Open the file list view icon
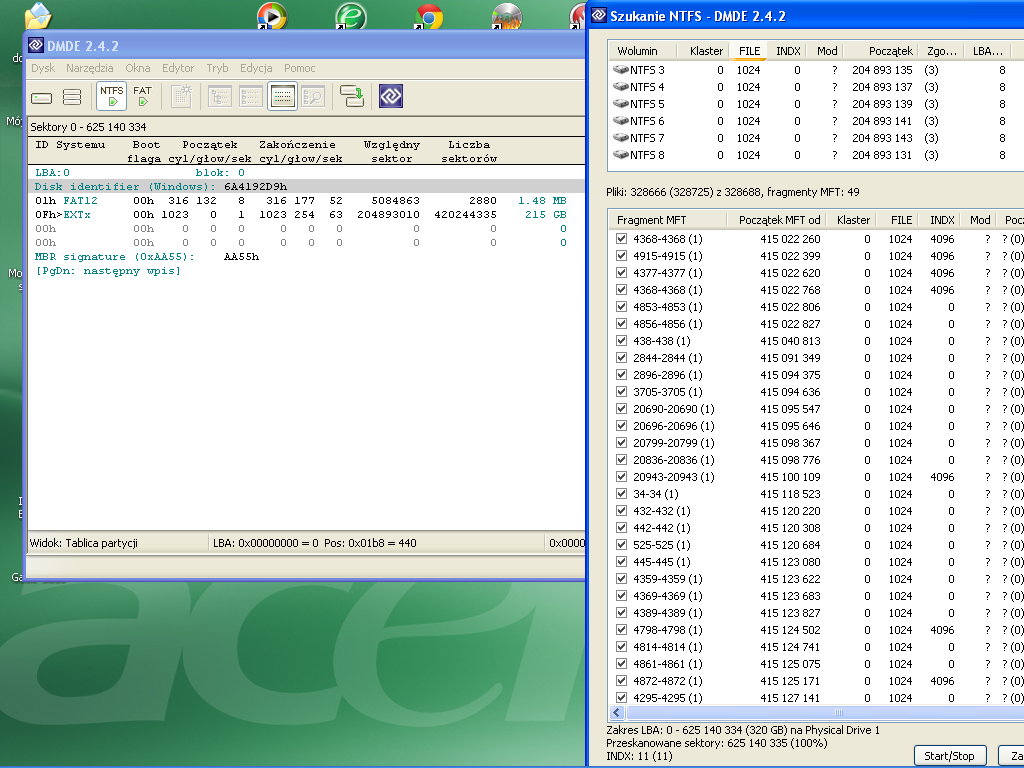The width and height of the screenshot is (1024, 768). (251, 97)
